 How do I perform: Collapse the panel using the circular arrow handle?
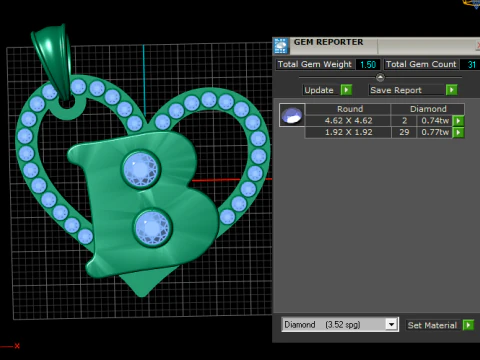tap(380, 78)
